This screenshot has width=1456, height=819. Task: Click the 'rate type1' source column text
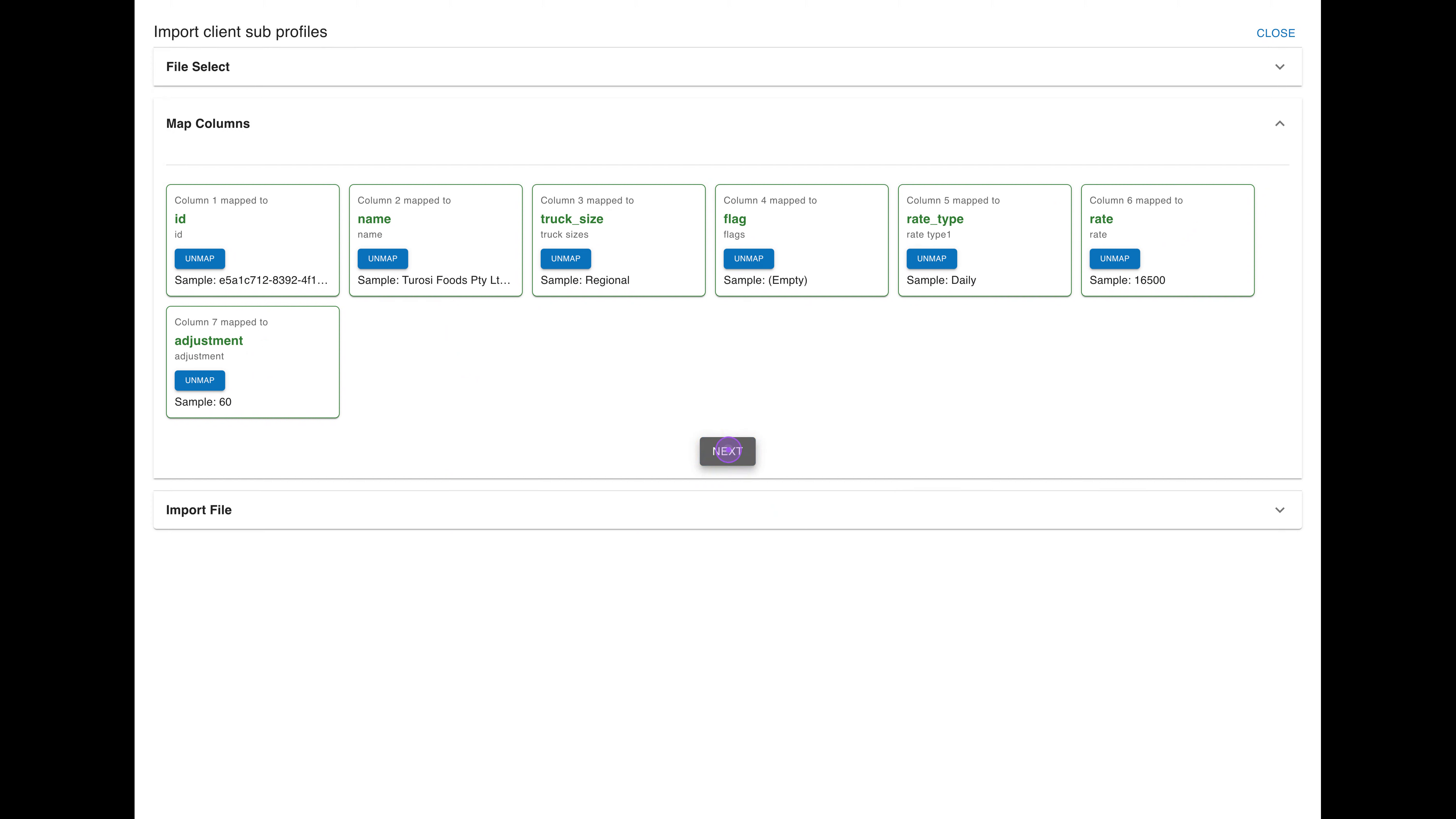929,235
